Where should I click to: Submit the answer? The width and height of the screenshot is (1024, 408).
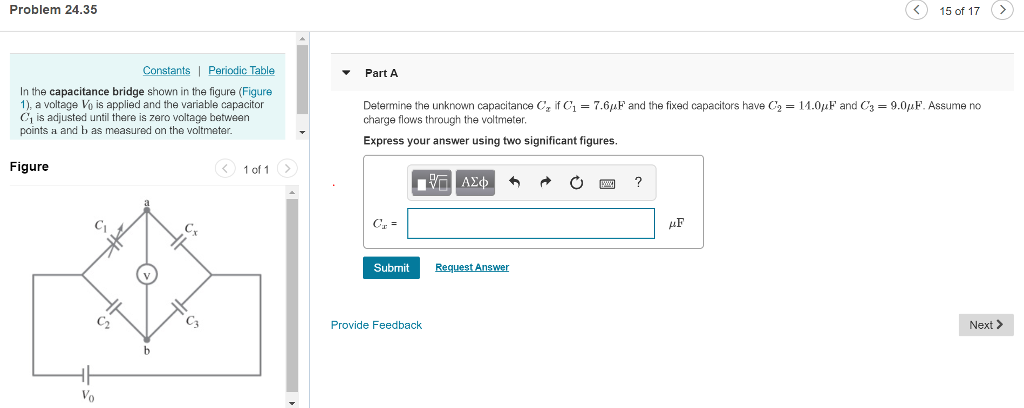(x=391, y=268)
